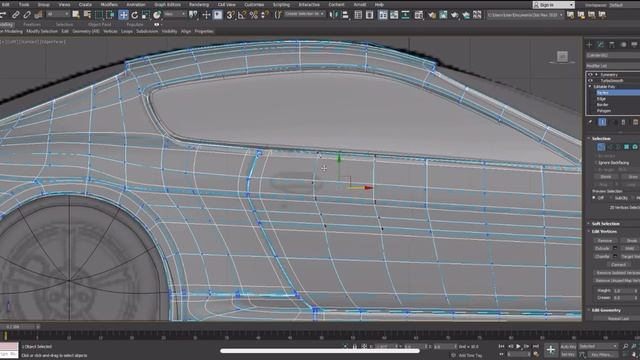The image size is (640, 360).
Task: Open the Sign In dropdown
Action: coord(553,5)
